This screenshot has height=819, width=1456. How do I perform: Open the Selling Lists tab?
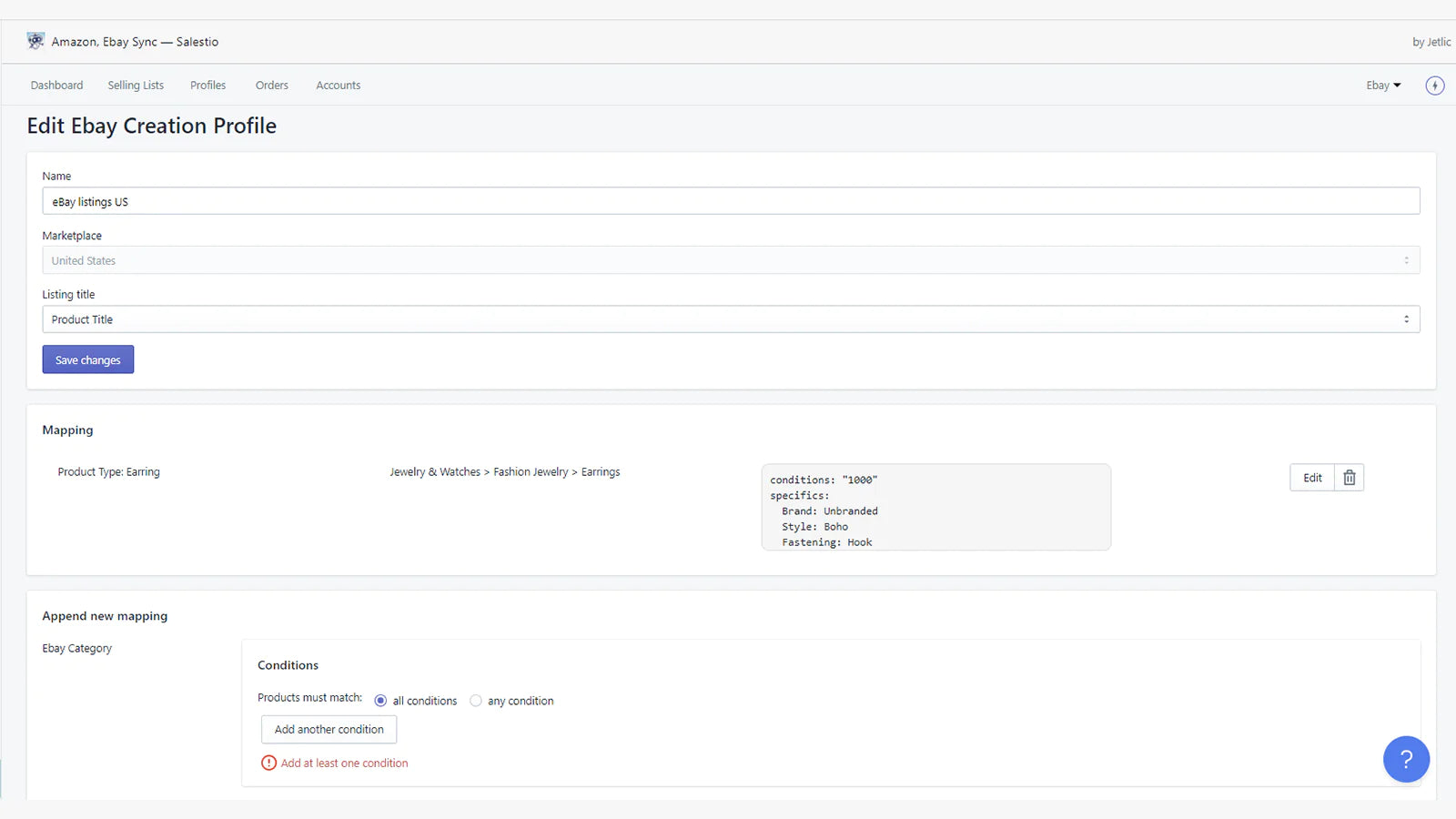(136, 85)
